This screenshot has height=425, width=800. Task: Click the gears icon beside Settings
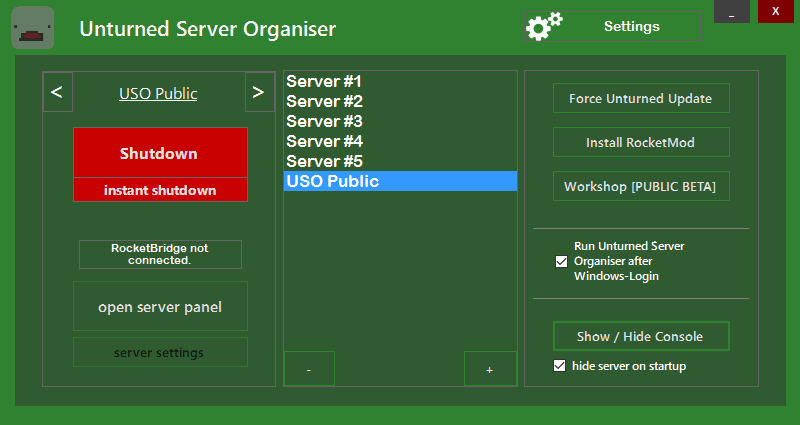coord(544,27)
